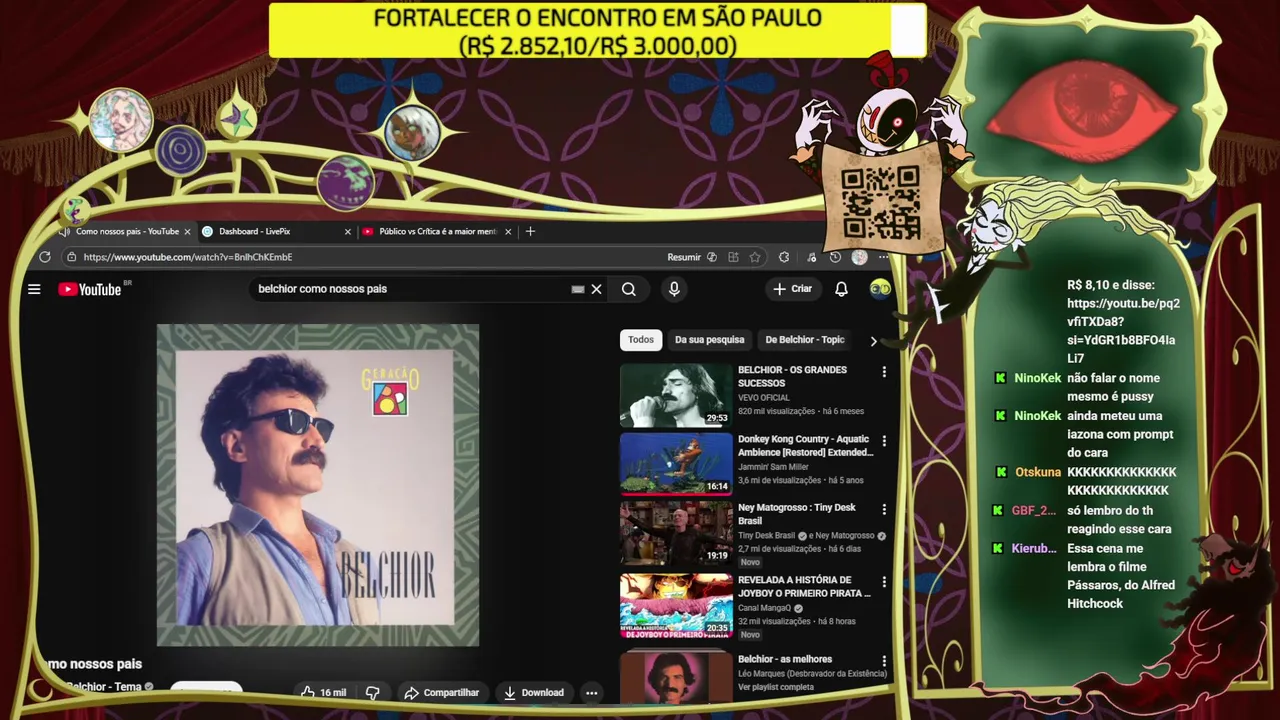The width and height of the screenshot is (1280, 720).
Task: Run search with the magnifier button
Action: [629, 289]
